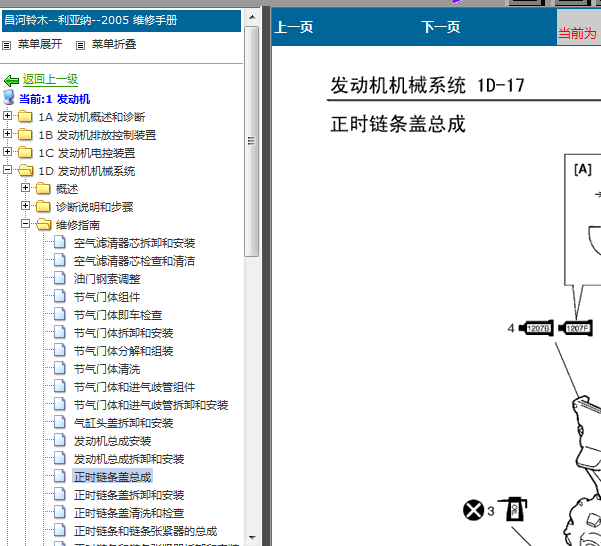Open 发动机总成拆卸和安装 page
601x546 pixels.
[129, 459]
